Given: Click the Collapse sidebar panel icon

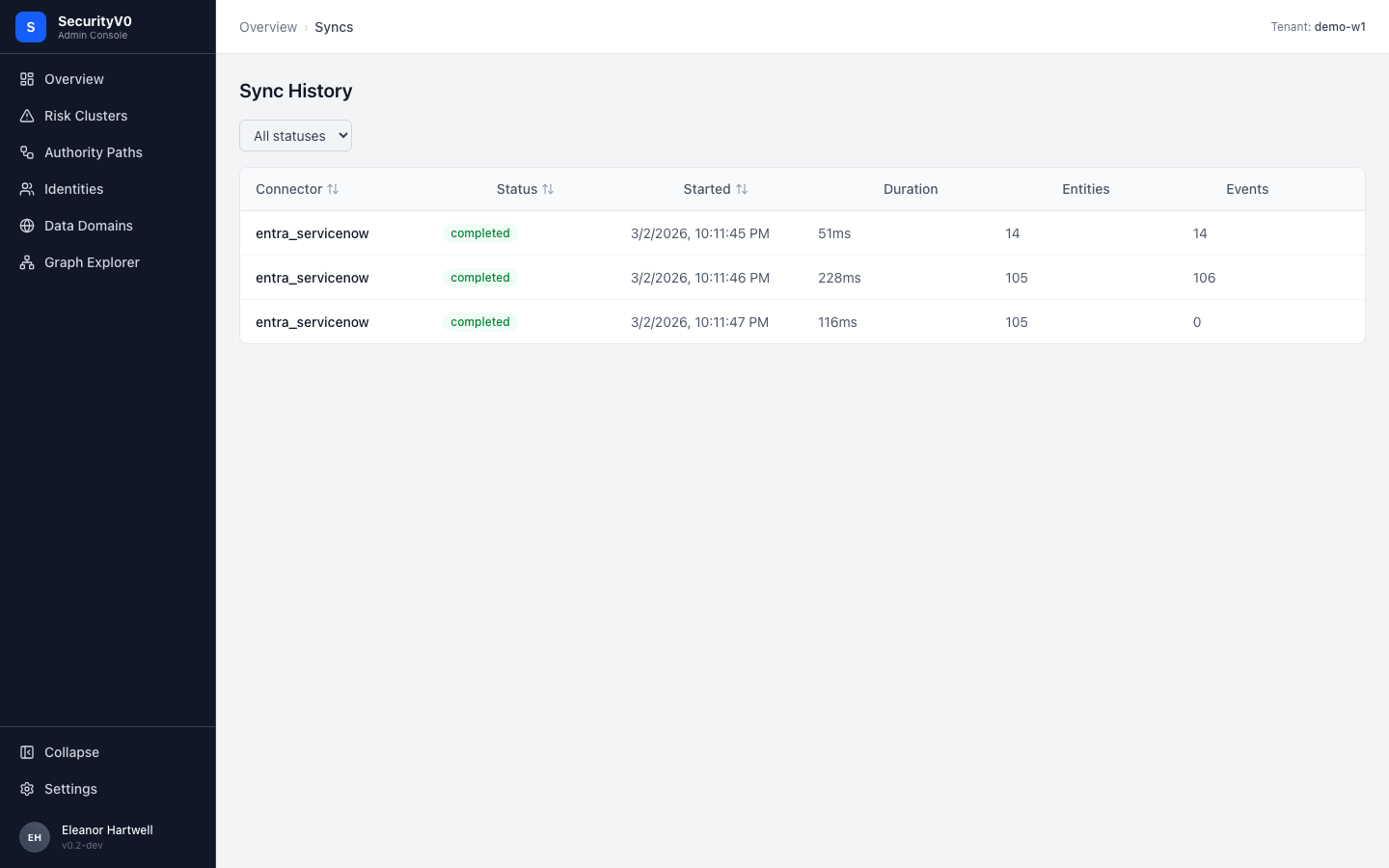Looking at the screenshot, I should tap(27, 752).
